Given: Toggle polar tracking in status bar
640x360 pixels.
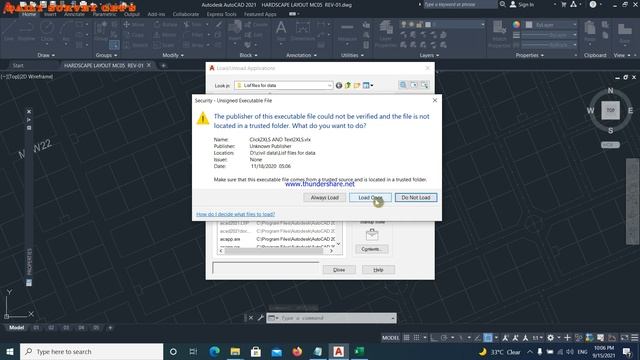Looking at the screenshot, I should tap(444, 338).
